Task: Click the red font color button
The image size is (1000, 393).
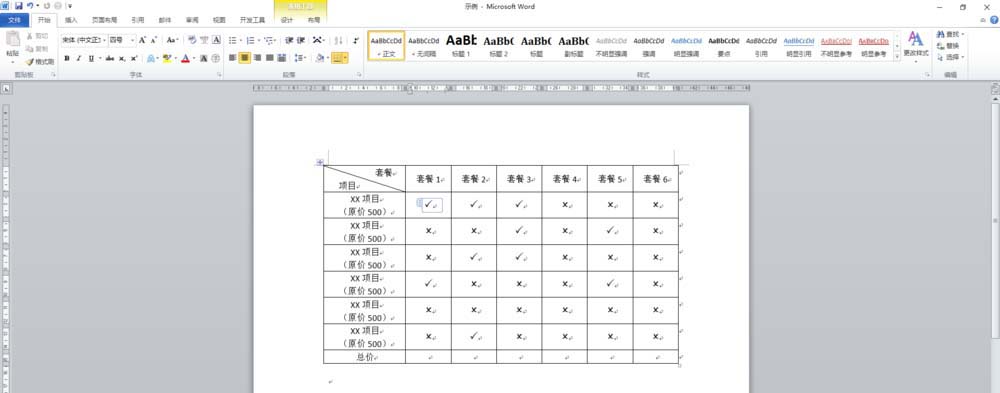Action: (x=185, y=58)
